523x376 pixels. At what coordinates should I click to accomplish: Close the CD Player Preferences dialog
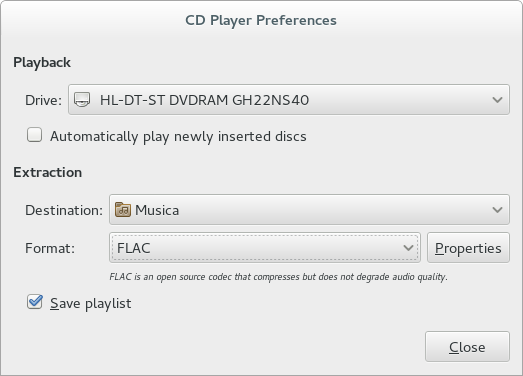pyautogui.click(x=467, y=346)
